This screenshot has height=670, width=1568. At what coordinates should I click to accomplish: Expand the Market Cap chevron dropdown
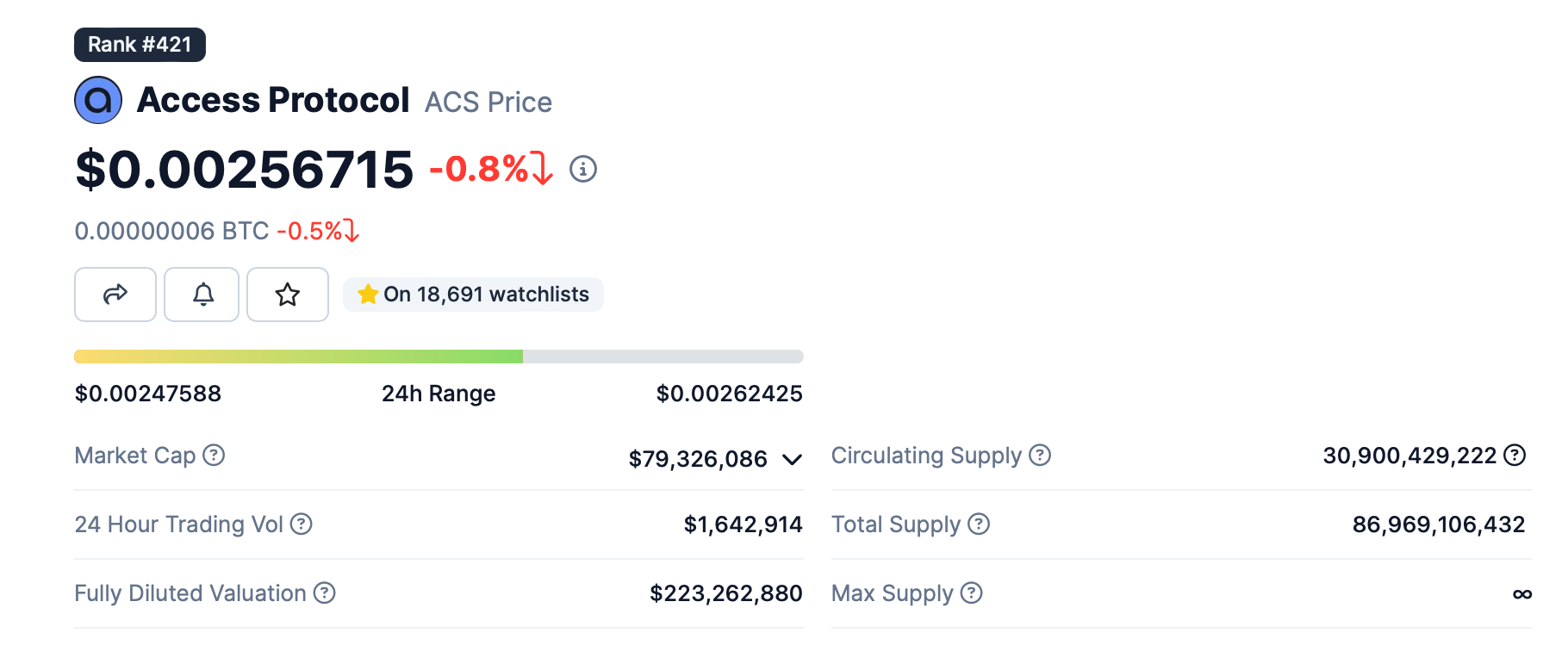(x=792, y=459)
